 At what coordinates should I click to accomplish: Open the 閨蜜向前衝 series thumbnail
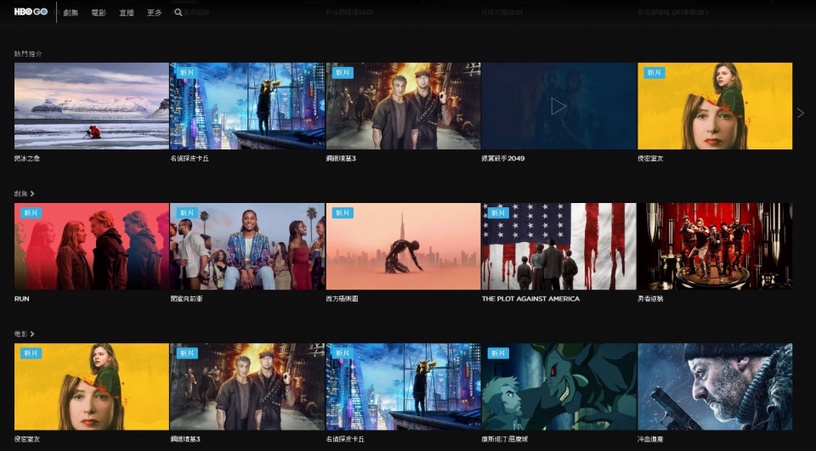pos(247,246)
